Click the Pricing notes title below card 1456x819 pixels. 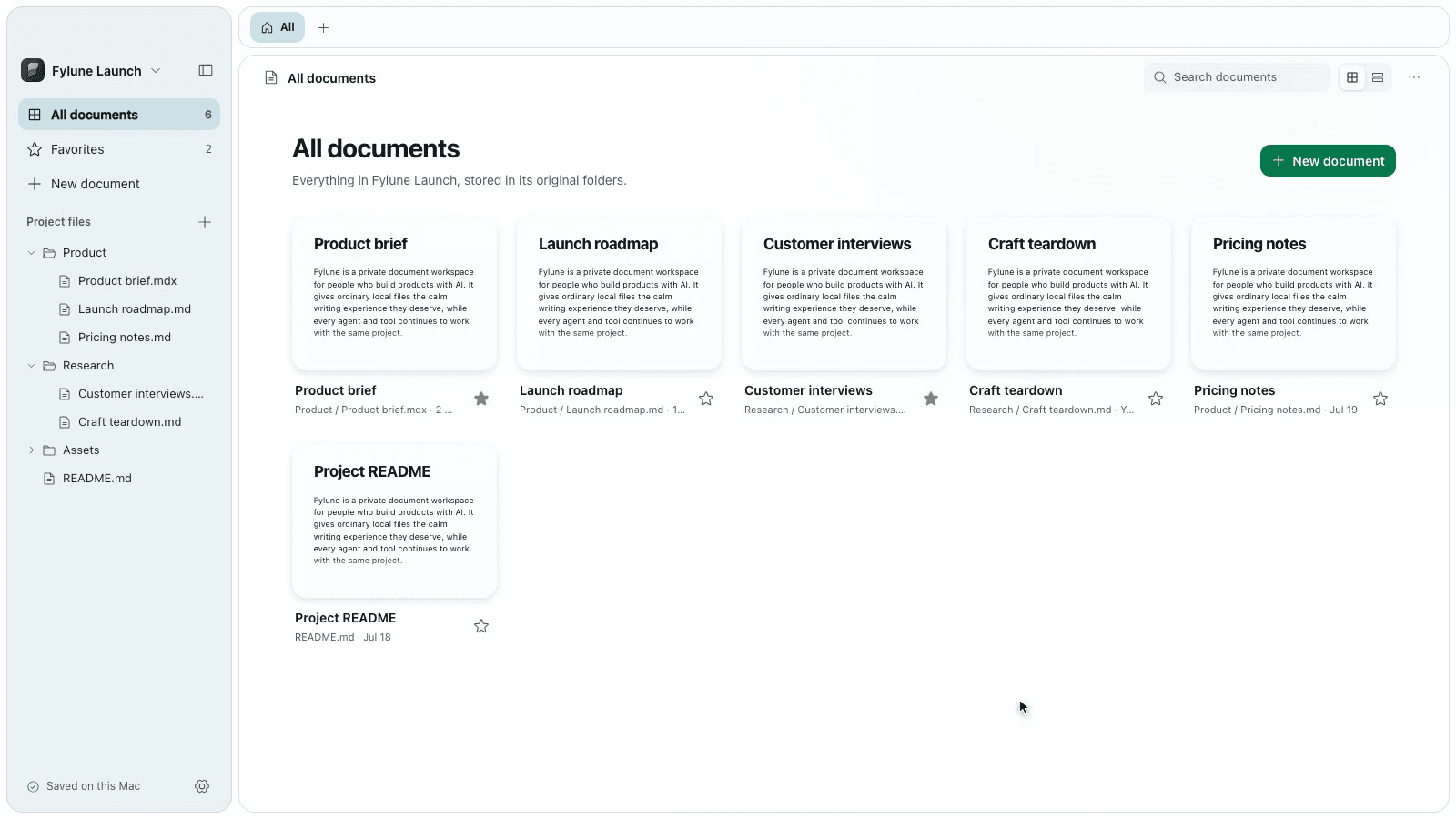coord(1234,390)
